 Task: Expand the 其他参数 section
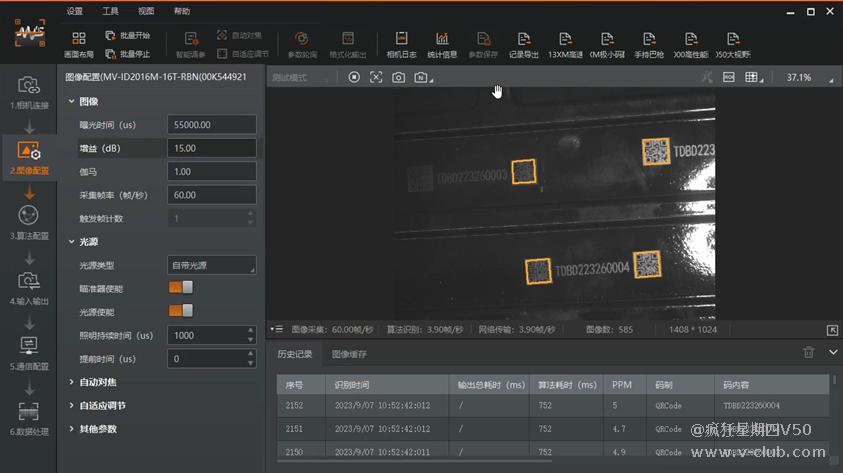click(x=72, y=428)
